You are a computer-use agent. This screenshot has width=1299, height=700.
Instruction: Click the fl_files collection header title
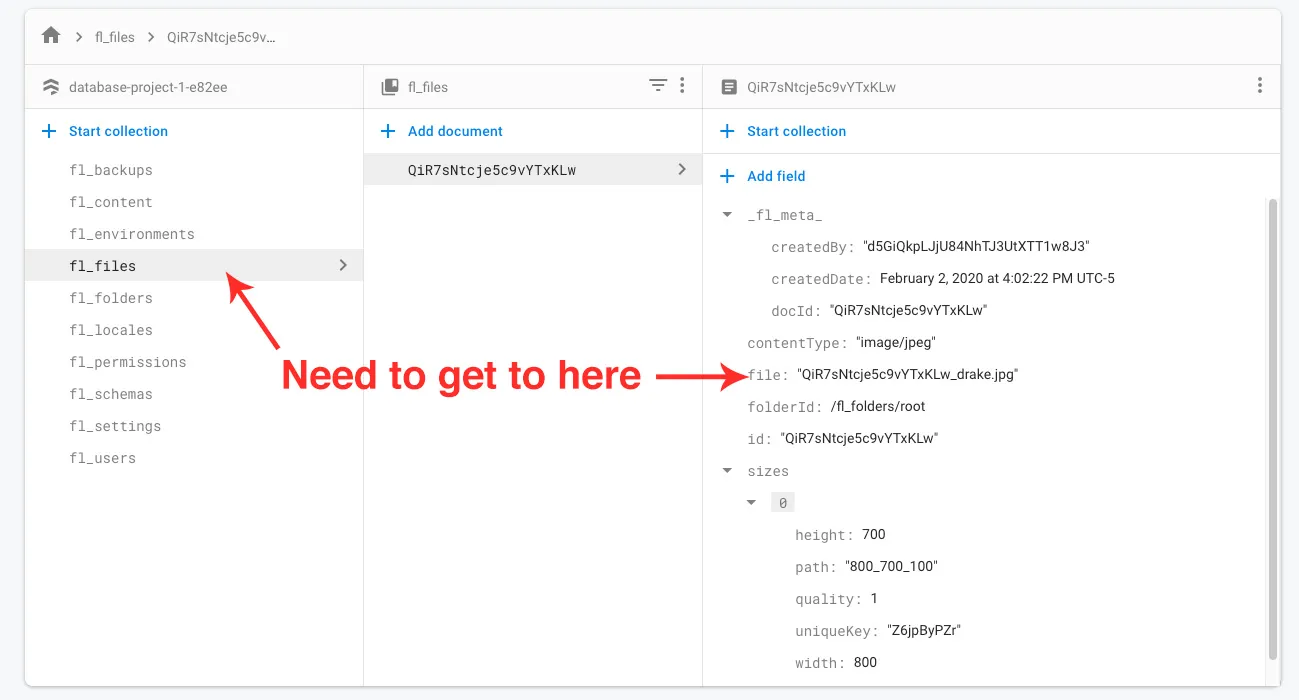428,87
